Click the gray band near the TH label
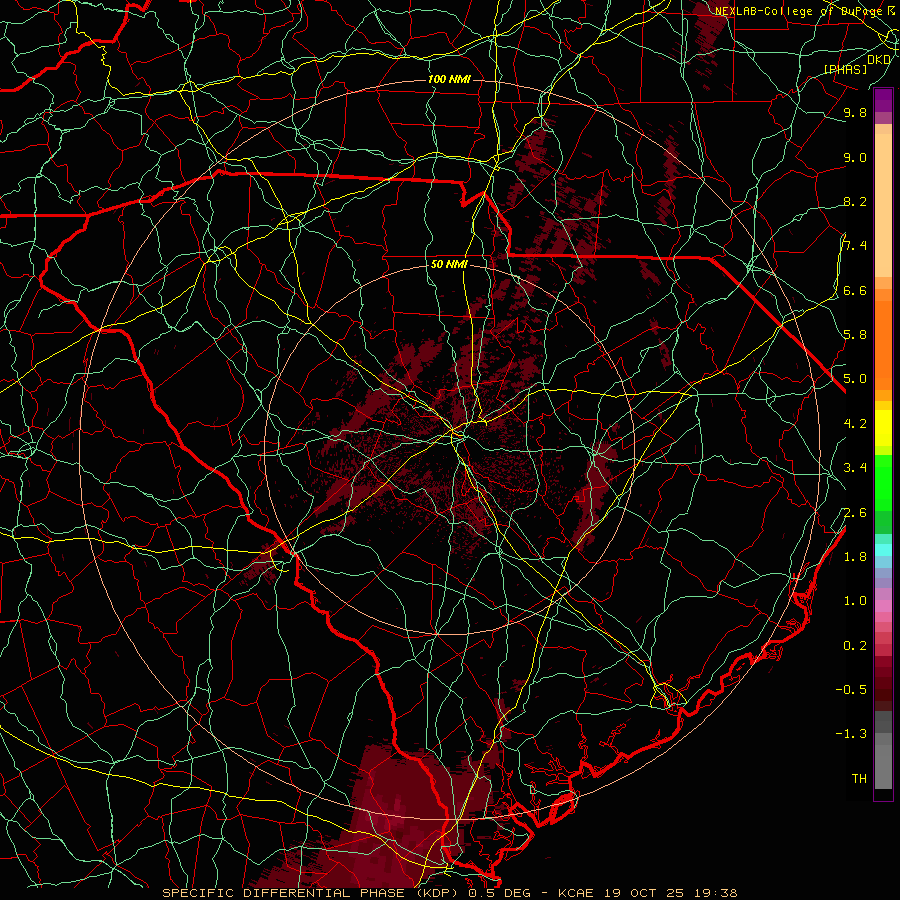 click(883, 766)
